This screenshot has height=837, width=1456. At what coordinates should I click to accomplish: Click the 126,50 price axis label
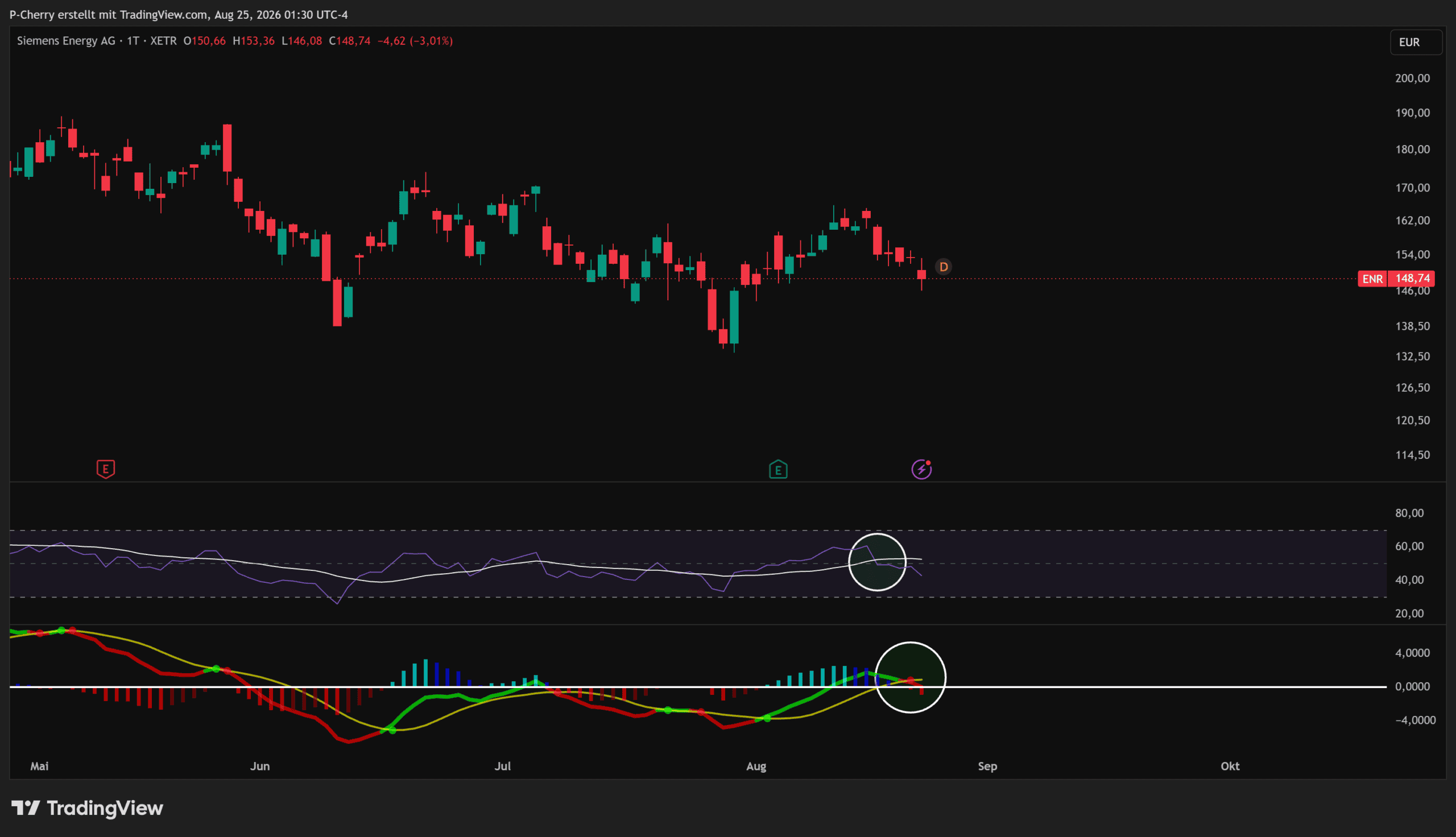click(1412, 387)
